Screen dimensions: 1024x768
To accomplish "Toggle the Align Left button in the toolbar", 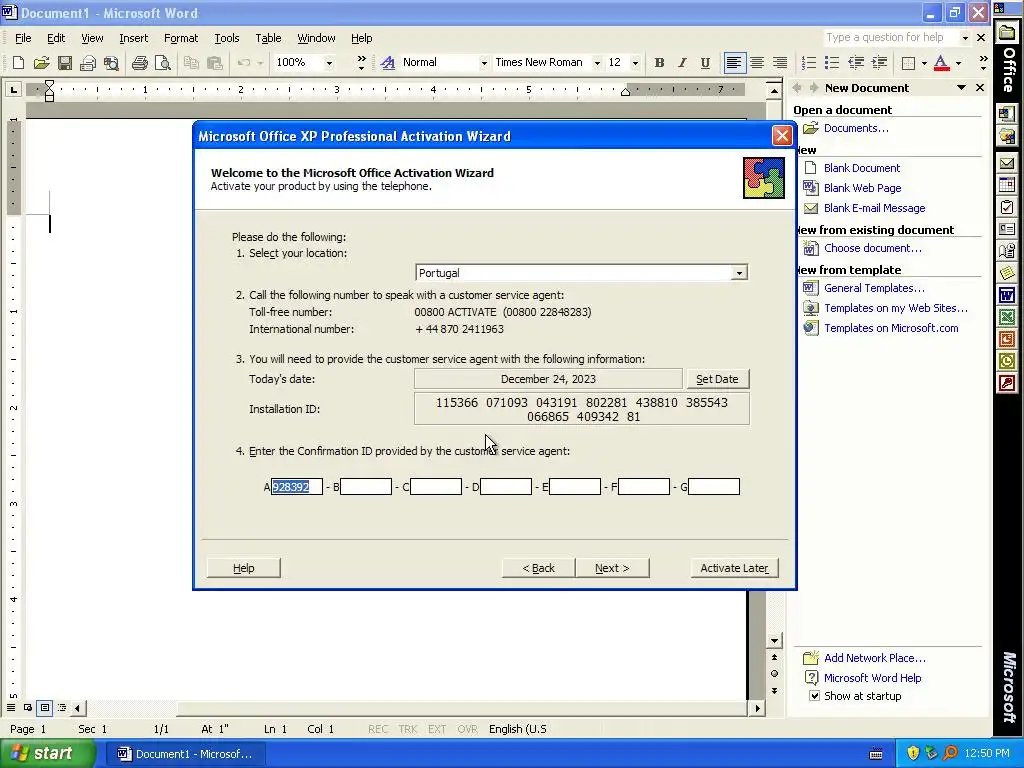I will point(734,63).
